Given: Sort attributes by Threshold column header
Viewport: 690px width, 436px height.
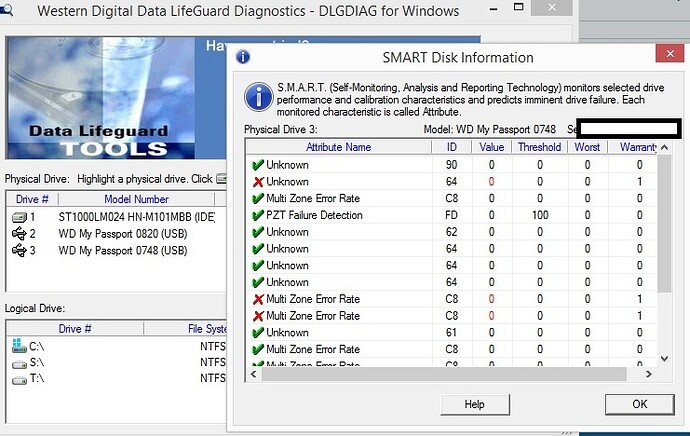Looking at the screenshot, I should [x=539, y=147].
